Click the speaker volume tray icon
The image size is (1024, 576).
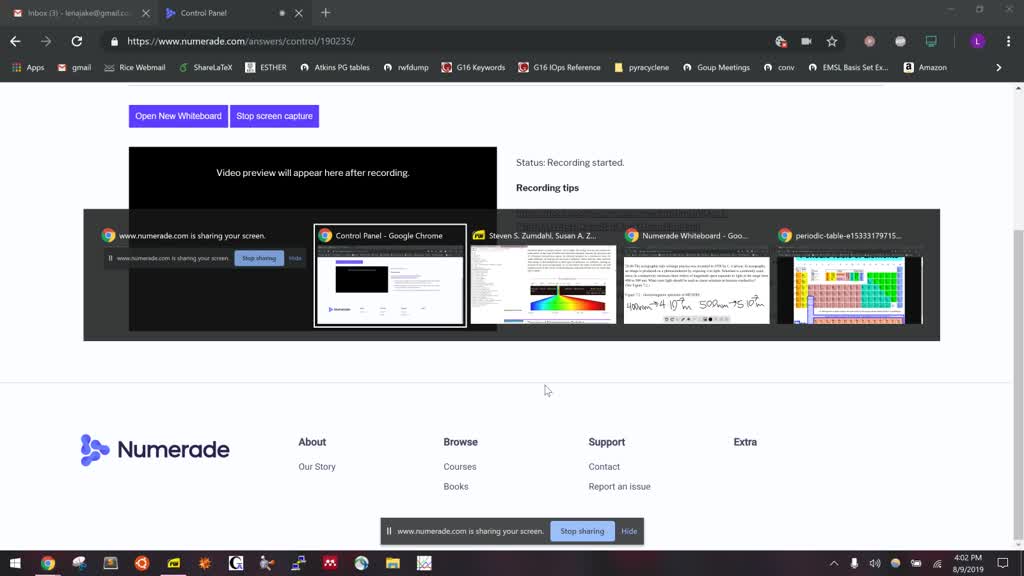[x=874, y=563]
